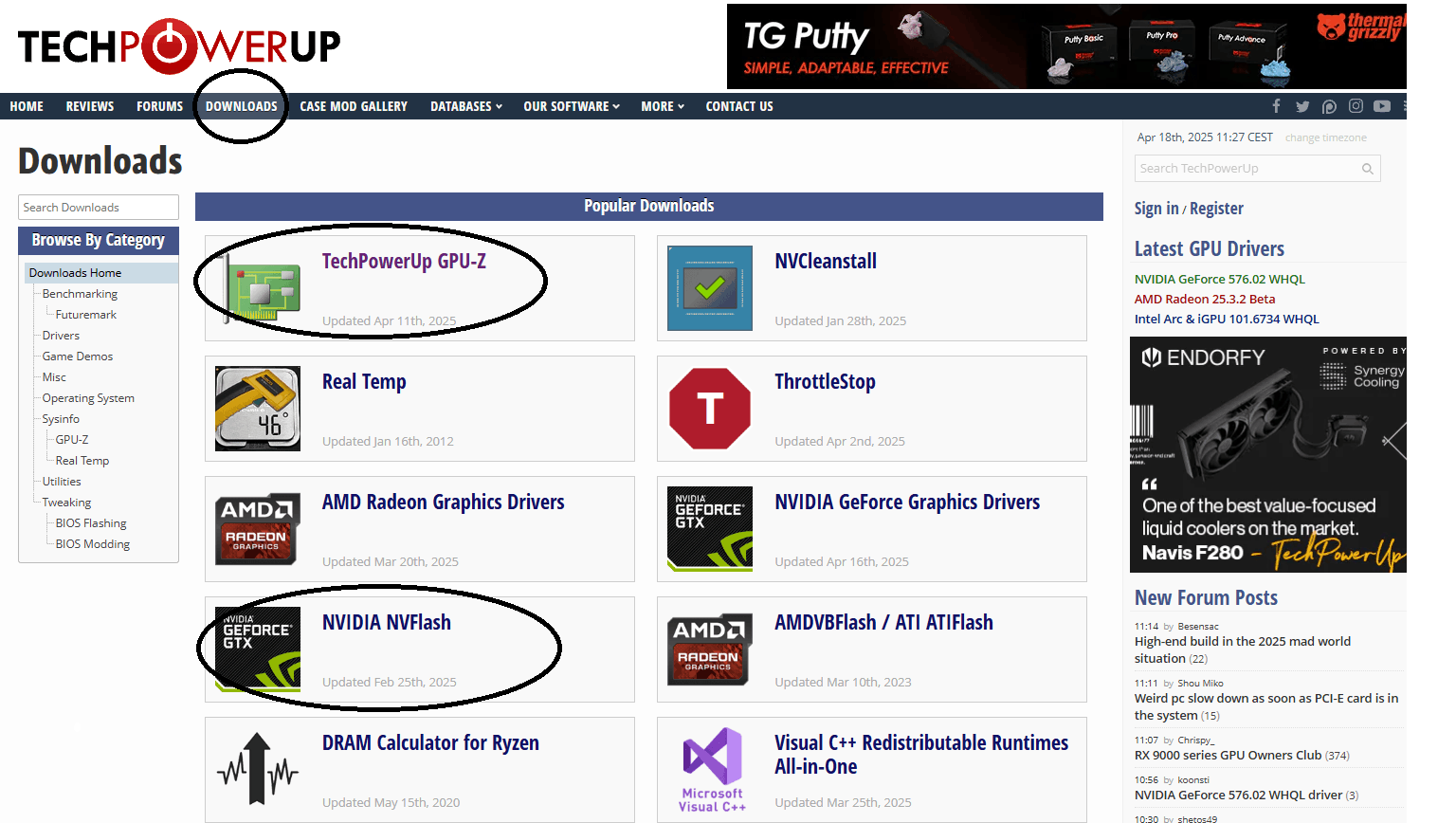Viewport: 1456px width, 823px height.
Task: Select the Futuremark subcategory
Action: pyautogui.click(x=86, y=315)
